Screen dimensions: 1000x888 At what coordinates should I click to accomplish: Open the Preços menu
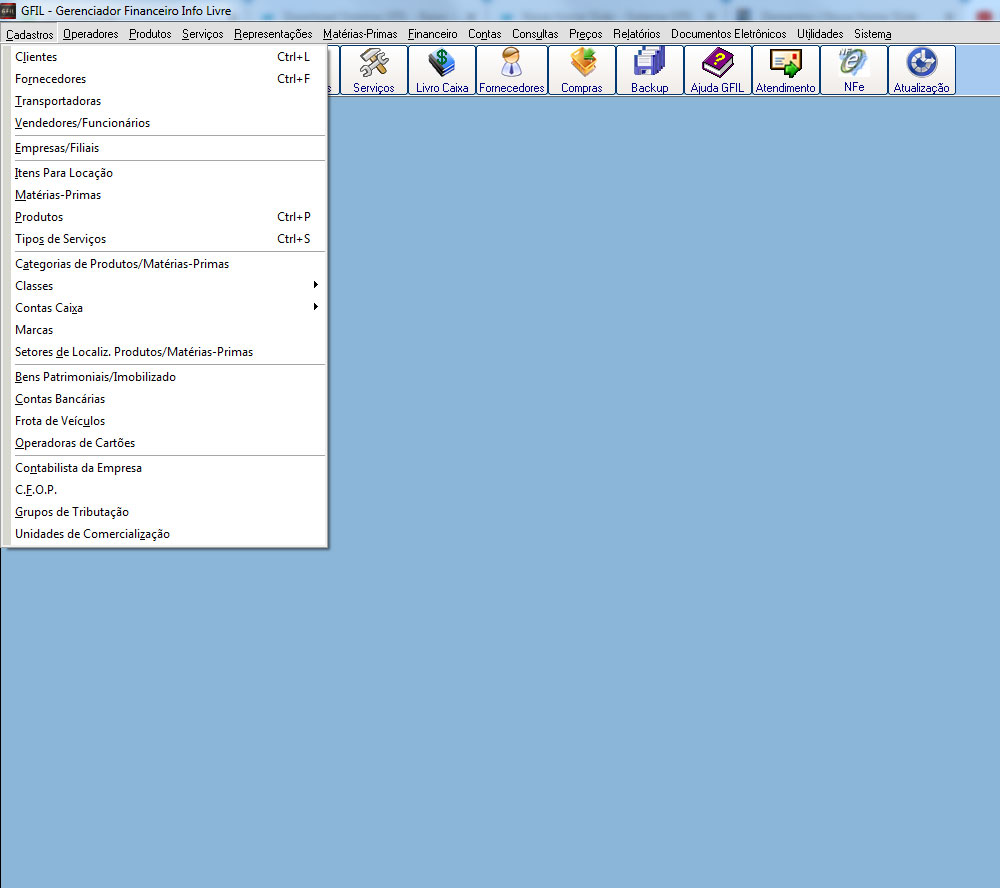click(585, 34)
